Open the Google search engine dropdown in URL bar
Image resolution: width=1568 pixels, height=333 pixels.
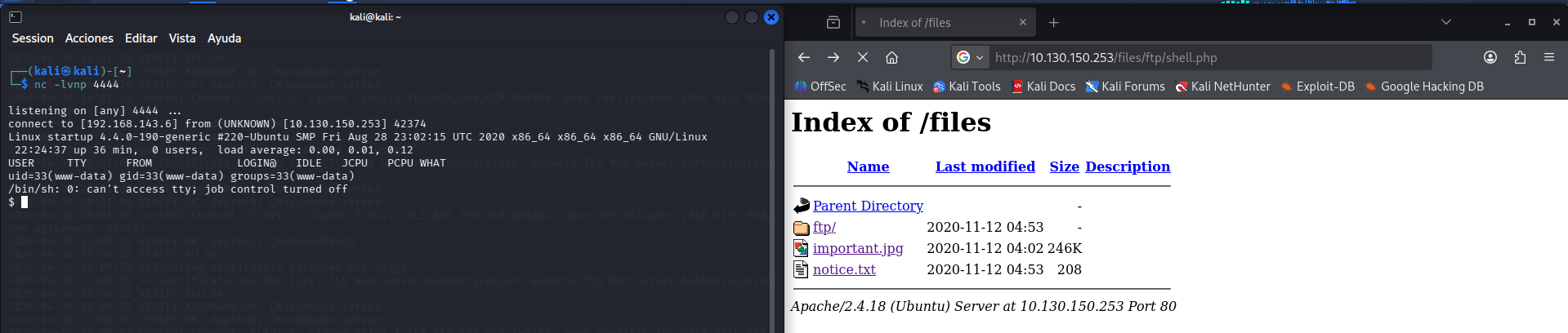971,57
